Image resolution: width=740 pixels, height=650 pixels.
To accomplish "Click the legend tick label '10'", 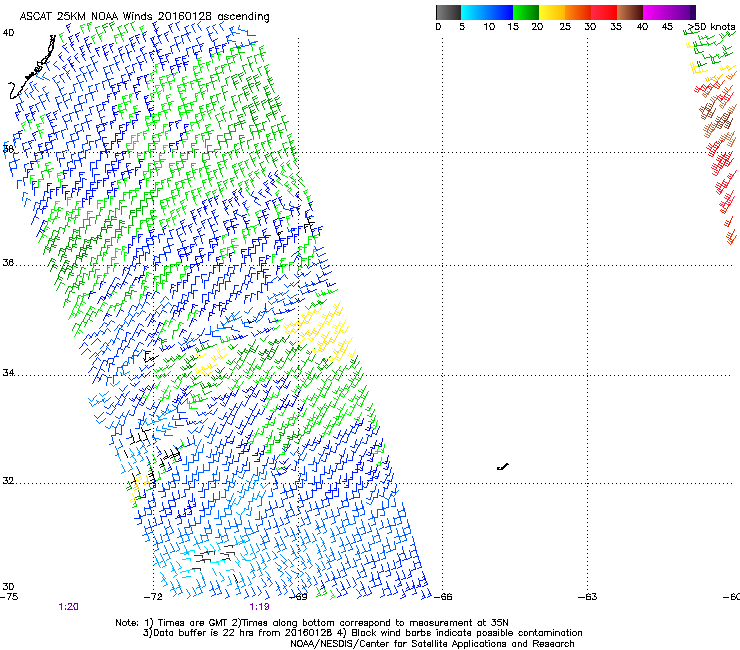I will pos(489,27).
